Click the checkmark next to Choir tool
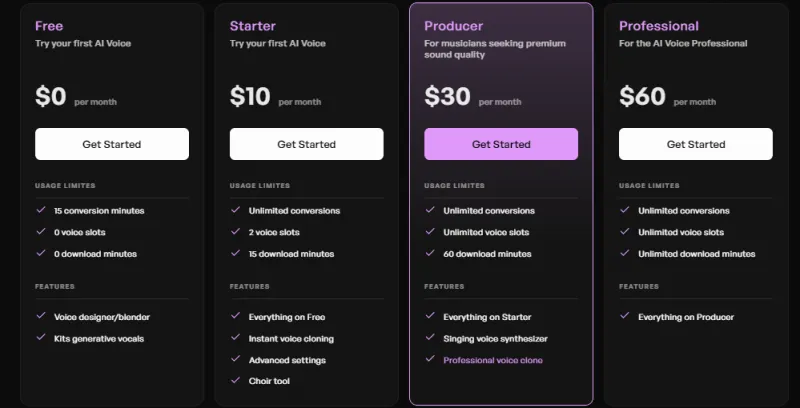 point(236,380)
